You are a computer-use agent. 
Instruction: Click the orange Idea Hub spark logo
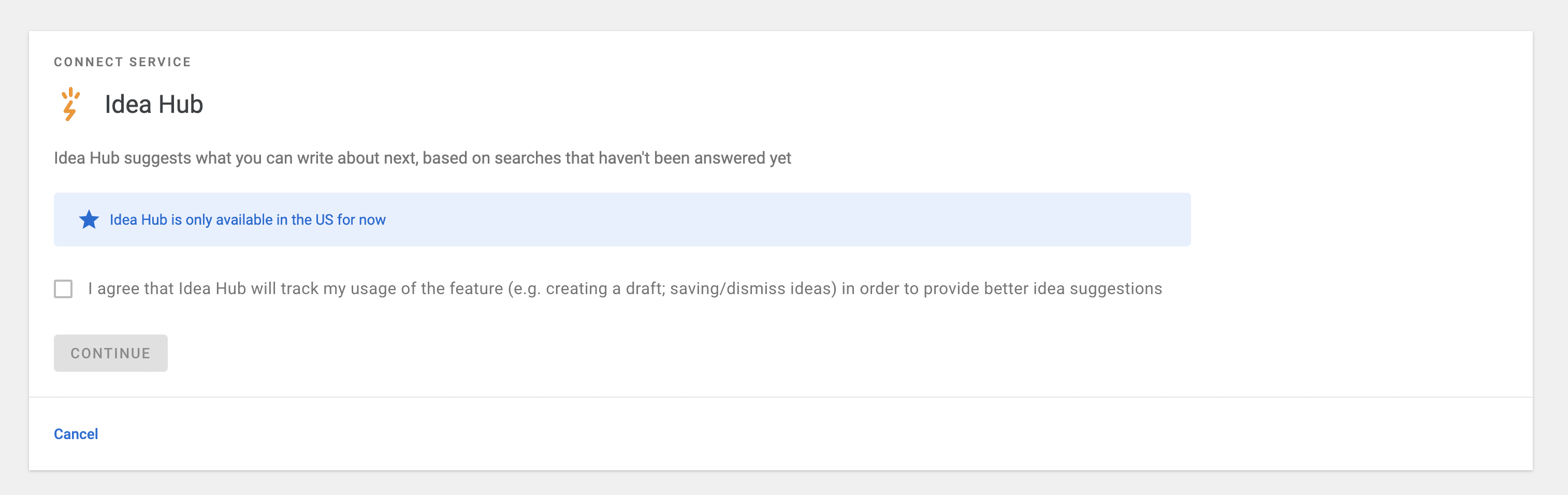(x=70, y=104)
